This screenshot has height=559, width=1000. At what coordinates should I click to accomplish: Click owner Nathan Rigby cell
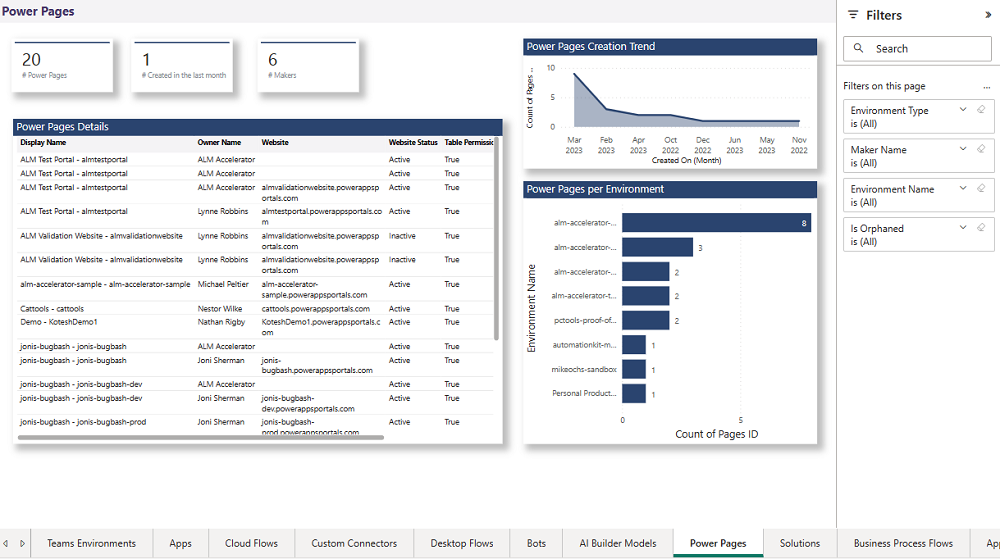point(221,322)
